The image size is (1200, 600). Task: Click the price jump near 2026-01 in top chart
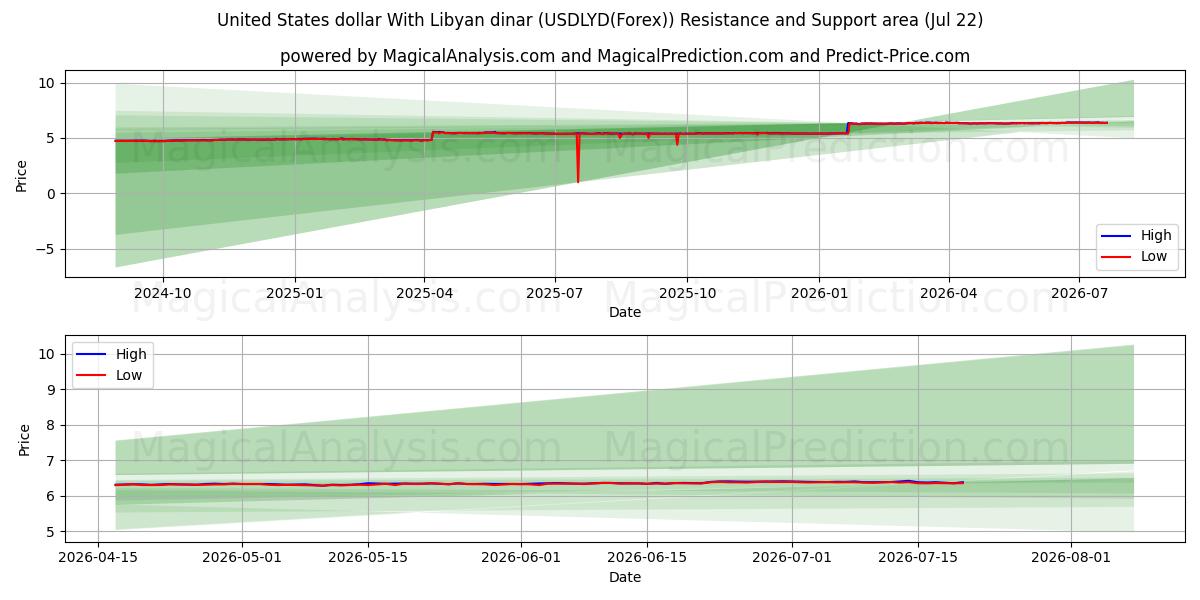tap(848, 128)
